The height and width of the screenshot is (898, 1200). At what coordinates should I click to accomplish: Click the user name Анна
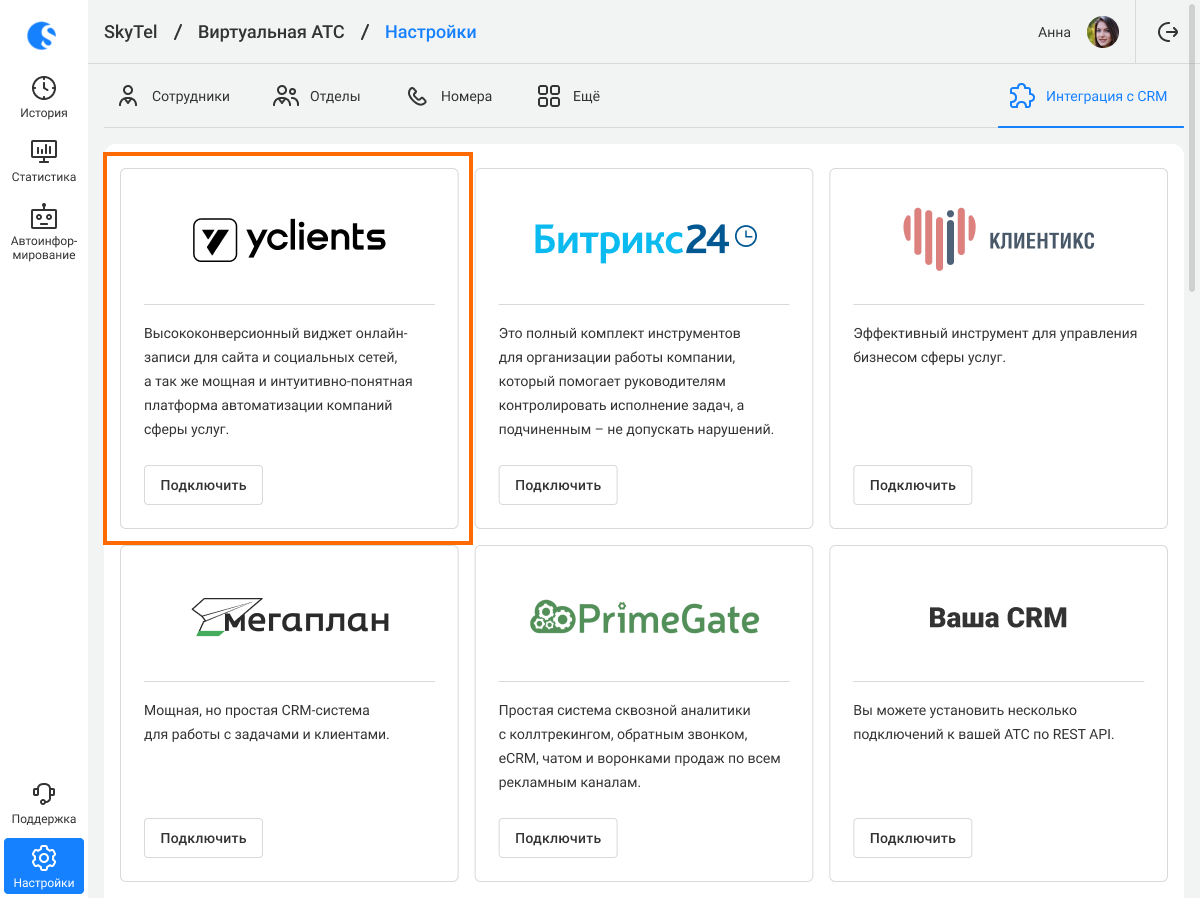(1054, 32)
